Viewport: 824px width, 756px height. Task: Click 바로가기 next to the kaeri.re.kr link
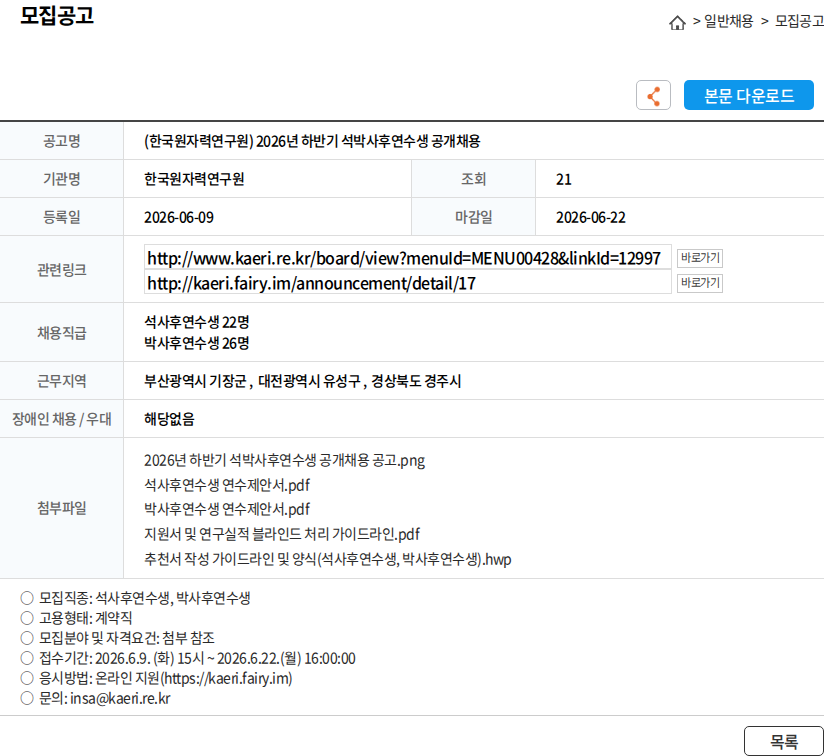point(700,257)
